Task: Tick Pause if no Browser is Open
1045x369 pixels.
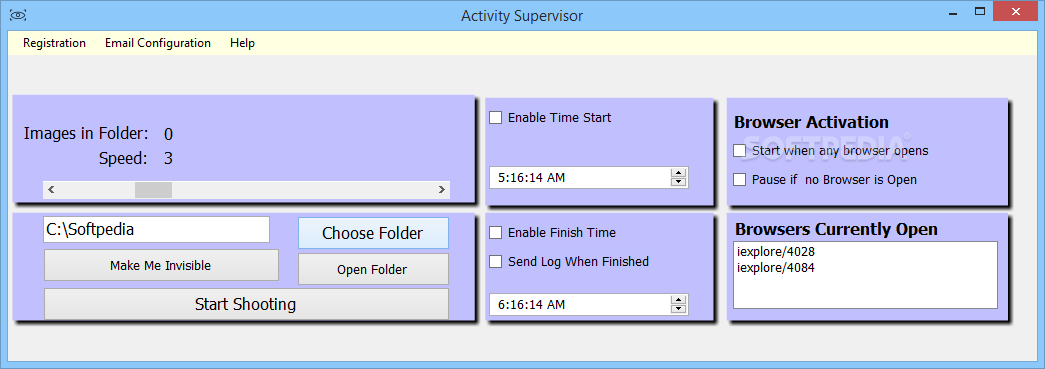Action: coord(739,179)
